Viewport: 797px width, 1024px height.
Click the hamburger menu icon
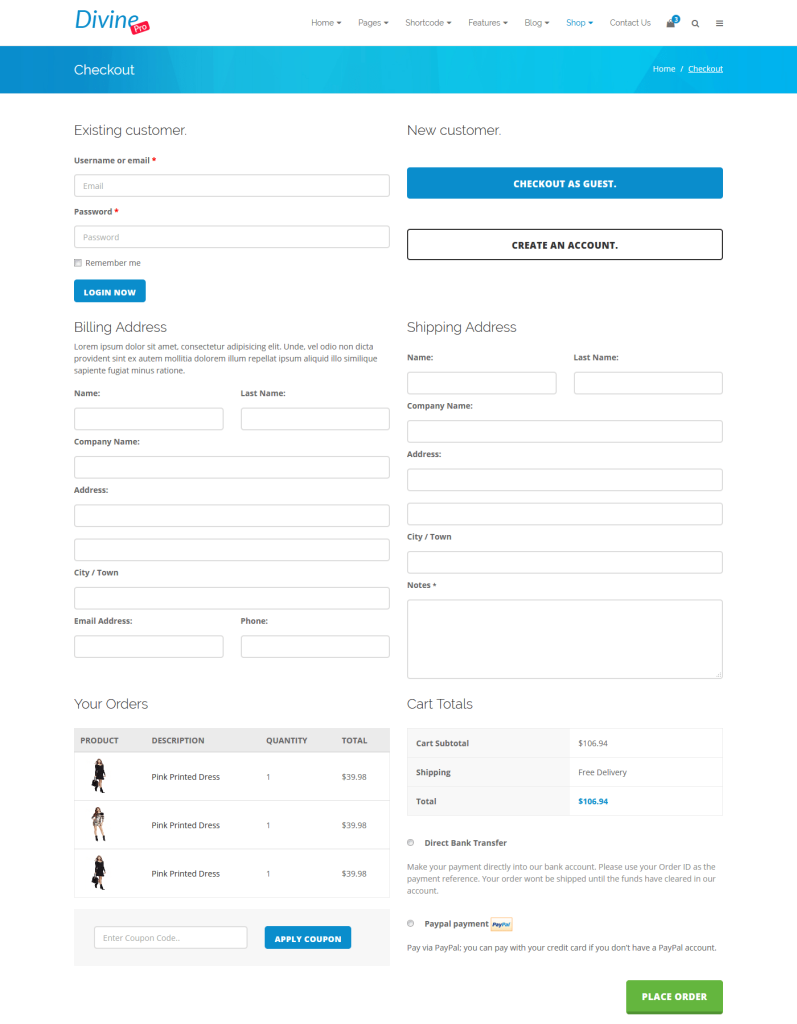tap(719, 23)
